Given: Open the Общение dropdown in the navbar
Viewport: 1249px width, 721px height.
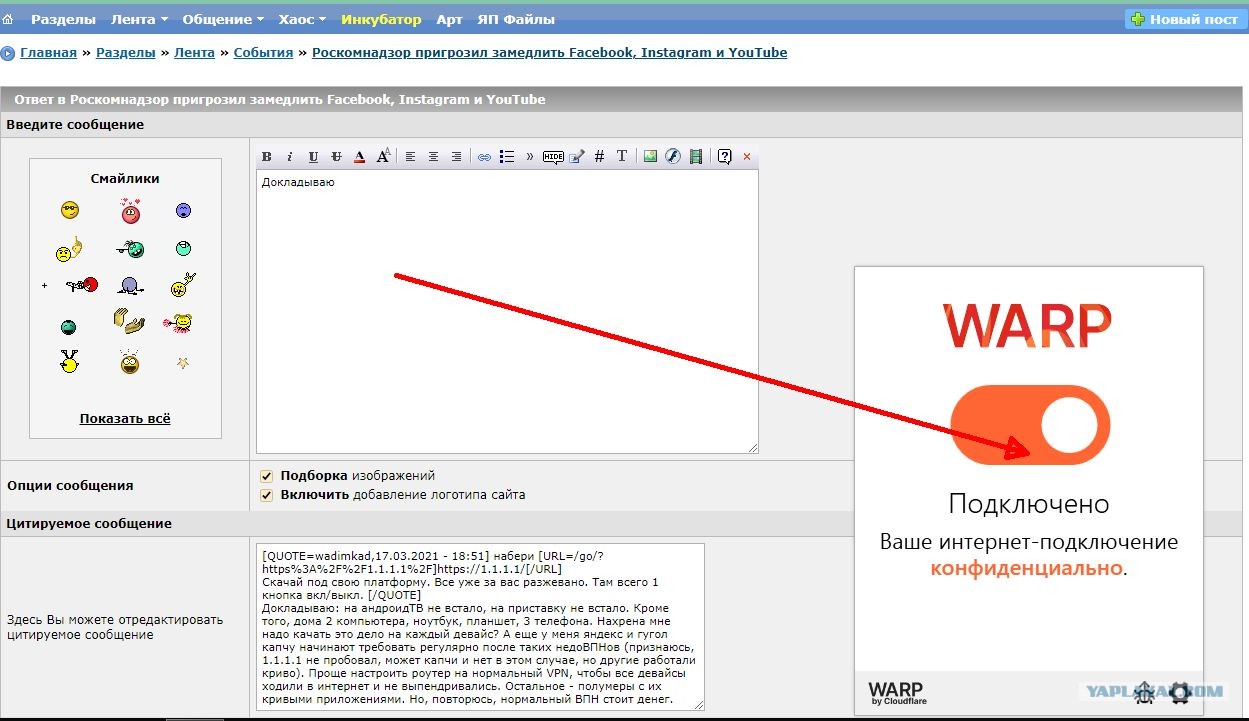Looking at the screenshot, I should tap(223, 19).
